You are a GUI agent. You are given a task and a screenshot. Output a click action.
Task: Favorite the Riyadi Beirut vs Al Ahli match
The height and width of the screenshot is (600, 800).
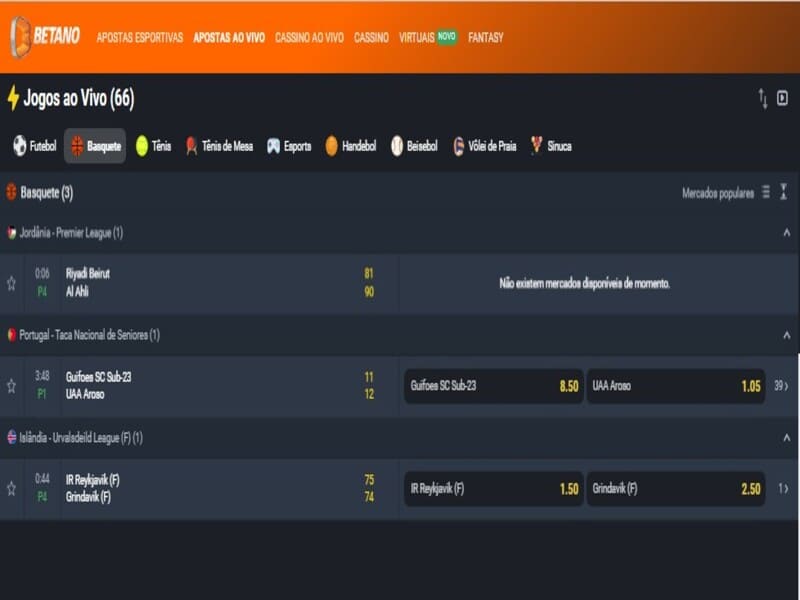pyautogui.click(x=11, y=283)
